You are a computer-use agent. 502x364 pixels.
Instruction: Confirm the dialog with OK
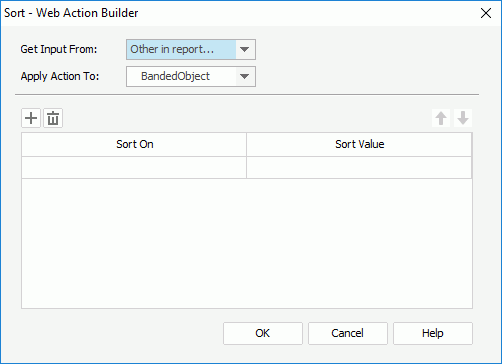tap(263, 333)
